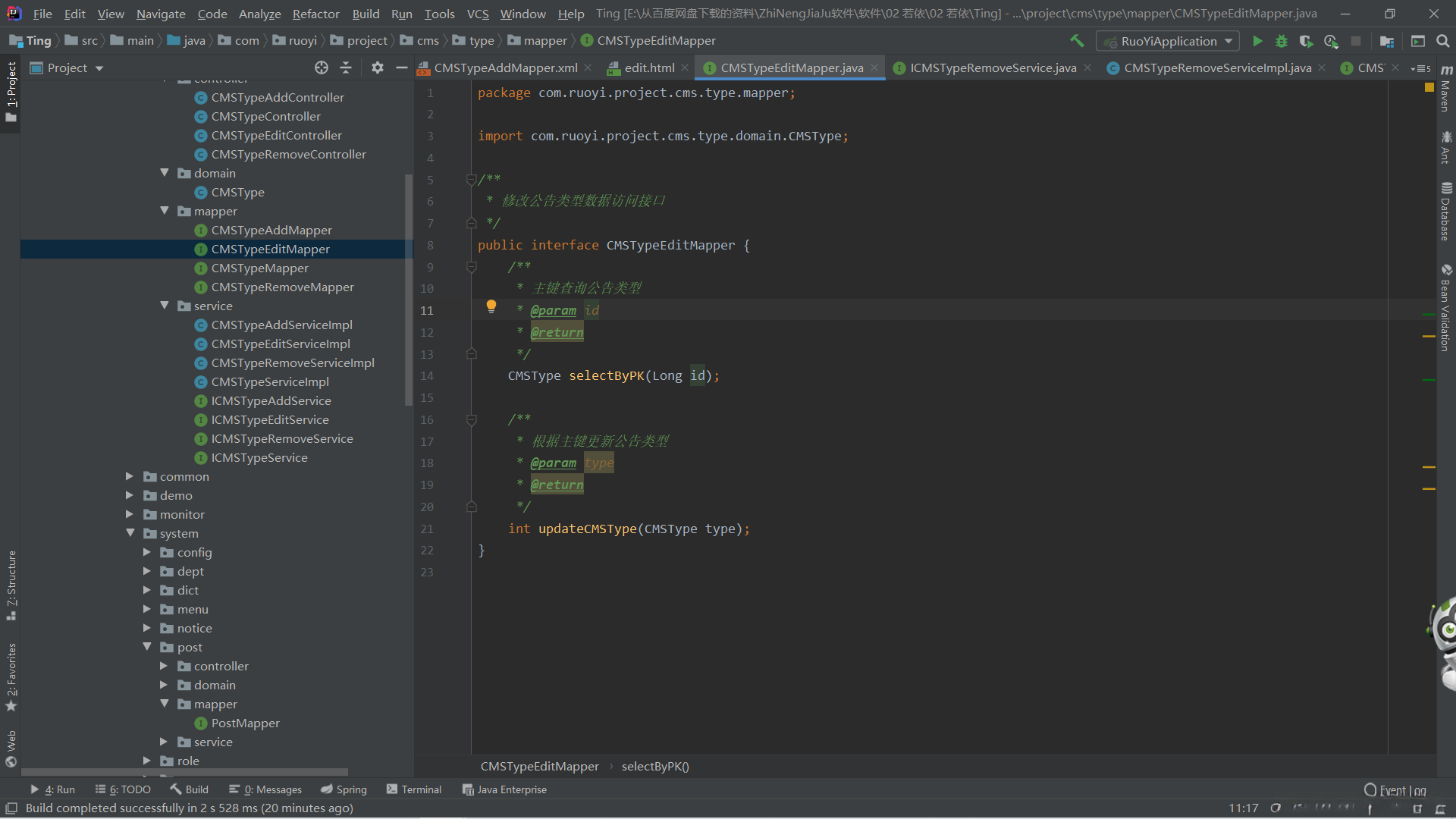Open Project panel gear settings

click(377, 67)
